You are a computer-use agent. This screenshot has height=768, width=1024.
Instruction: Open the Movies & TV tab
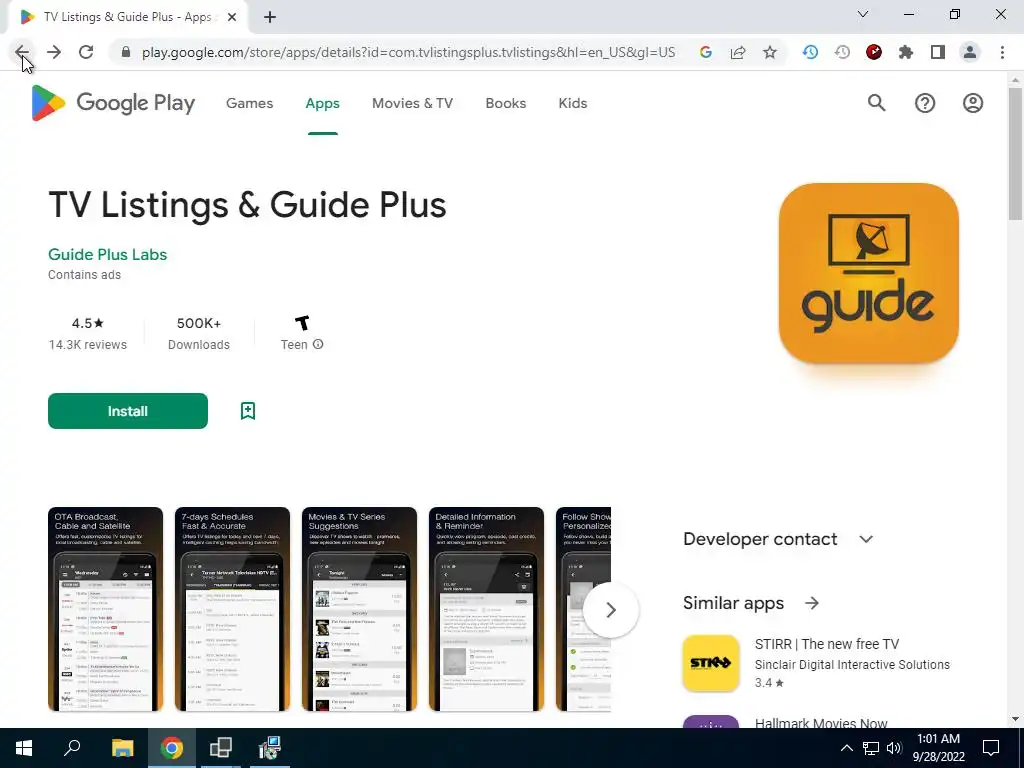pos(412,103)
